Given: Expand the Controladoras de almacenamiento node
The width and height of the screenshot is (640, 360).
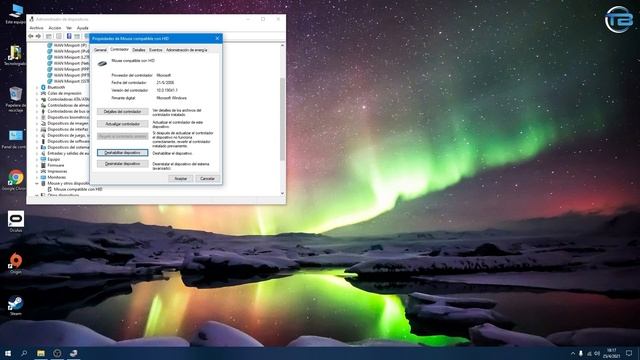Looking at the screenshot, I should click(x=37, y=105).
